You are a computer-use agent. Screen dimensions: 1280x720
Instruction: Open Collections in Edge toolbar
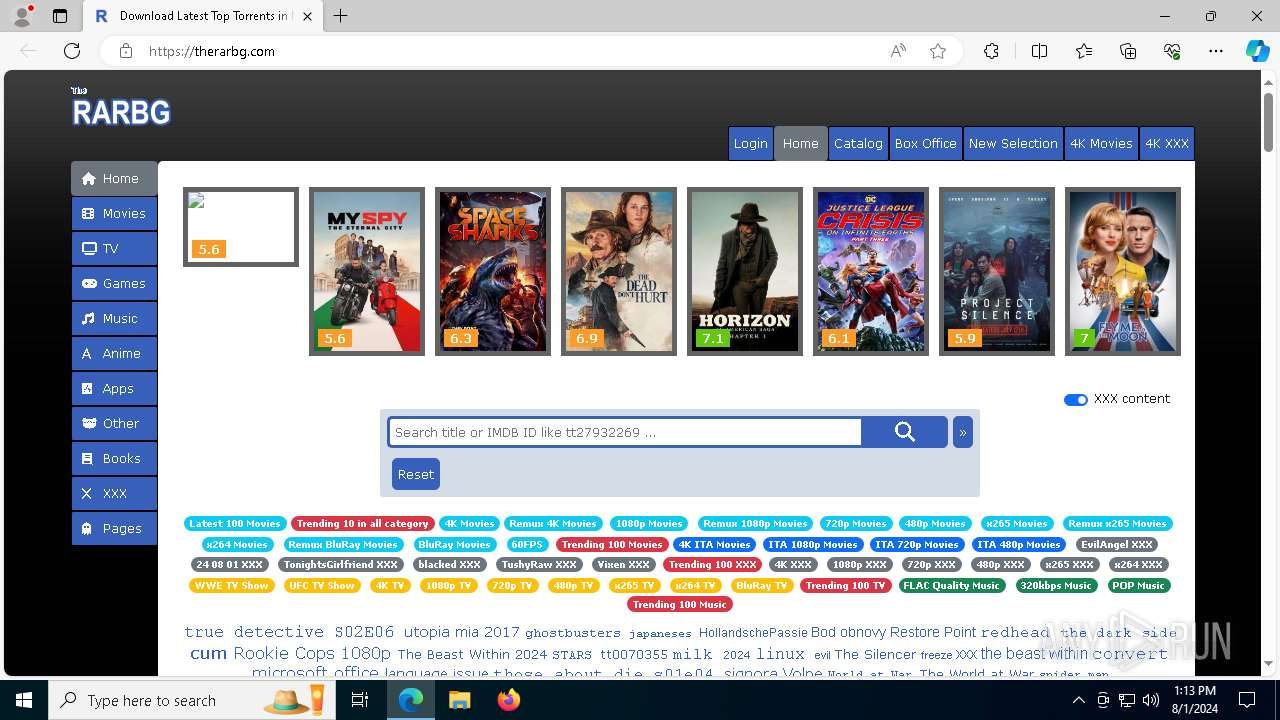(x=1128, y=51)
